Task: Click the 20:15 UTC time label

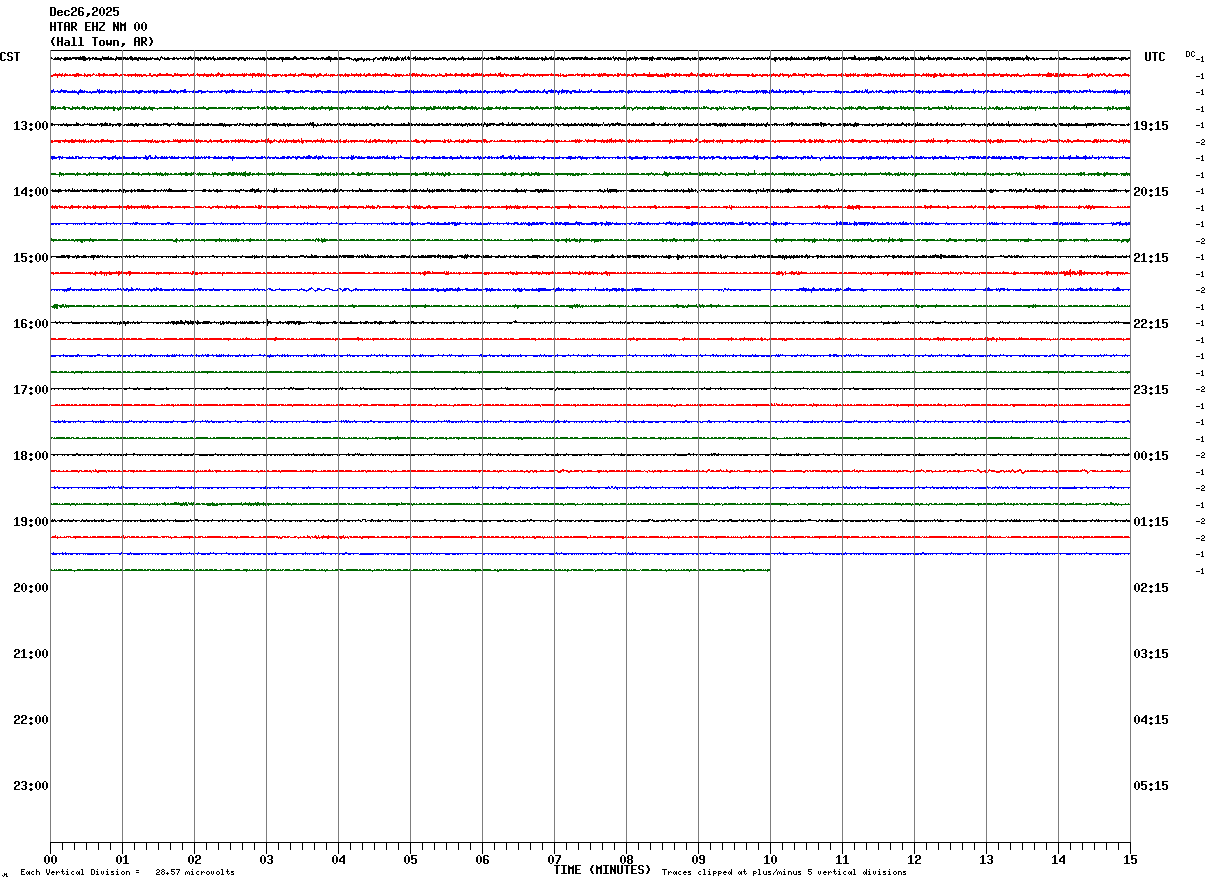Action: [x=1150, y=192]
